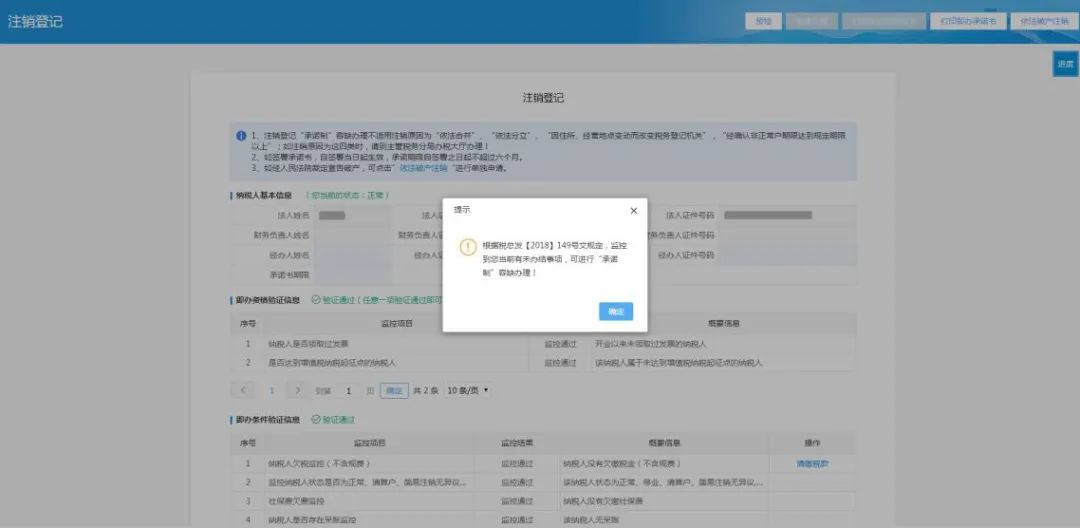
Task: Select the 是否达到增值税纳税起征点的纳税人 row
Action: coord(543,362)
